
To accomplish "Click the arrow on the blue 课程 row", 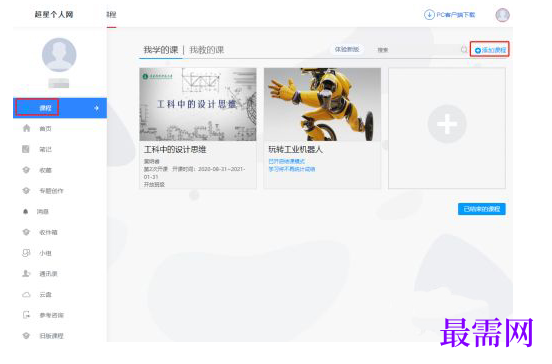I will pyautogui.click(x=96, y=108).
